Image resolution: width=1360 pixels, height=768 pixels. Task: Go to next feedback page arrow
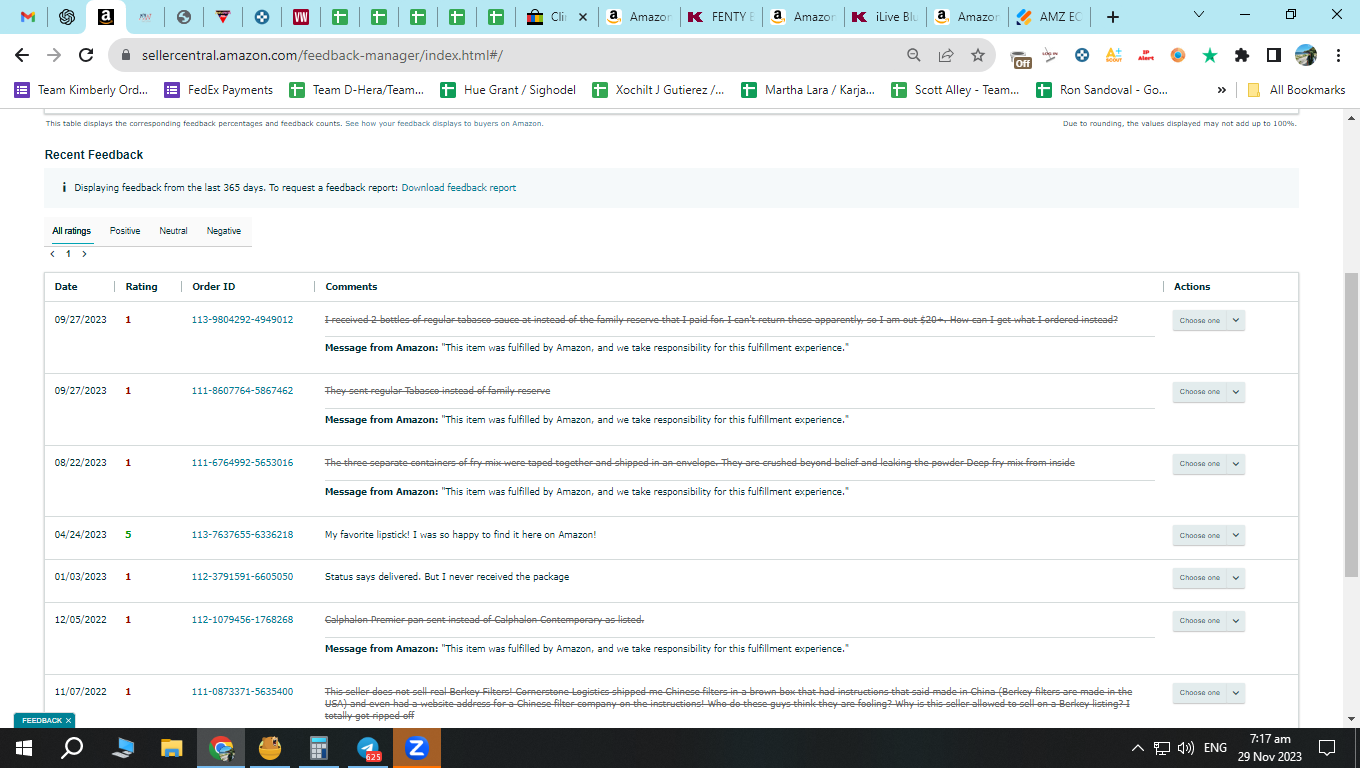[x=85, y=254]
